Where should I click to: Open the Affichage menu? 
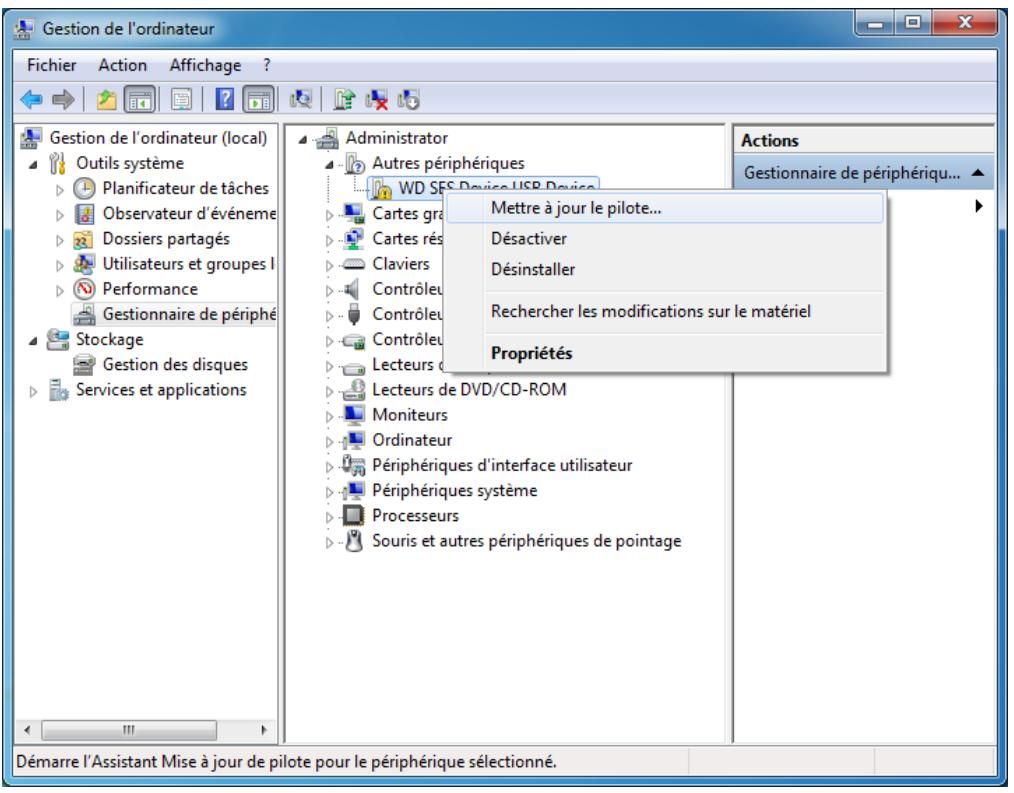[x=205, y=65]
